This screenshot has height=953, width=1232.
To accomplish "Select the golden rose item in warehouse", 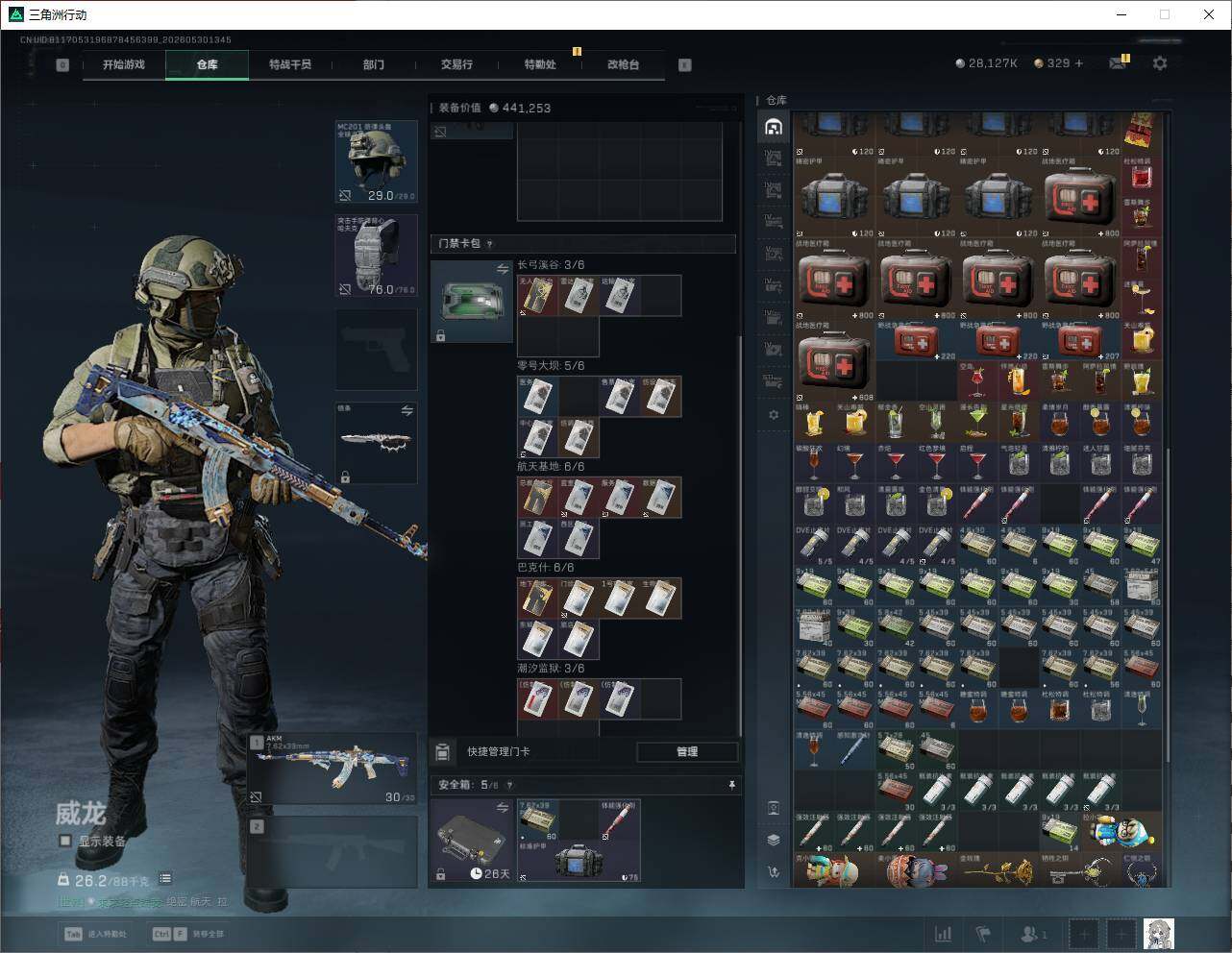I will tap(998, 871).
